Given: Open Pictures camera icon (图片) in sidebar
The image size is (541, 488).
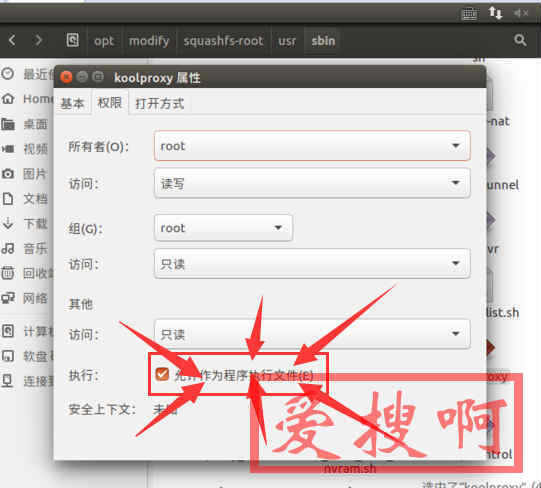Looking at the screenshot, I should point(8,174).
